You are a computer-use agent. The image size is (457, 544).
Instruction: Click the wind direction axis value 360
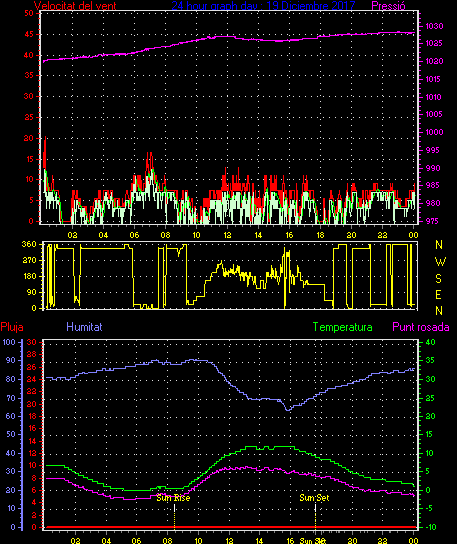[29, 245]
